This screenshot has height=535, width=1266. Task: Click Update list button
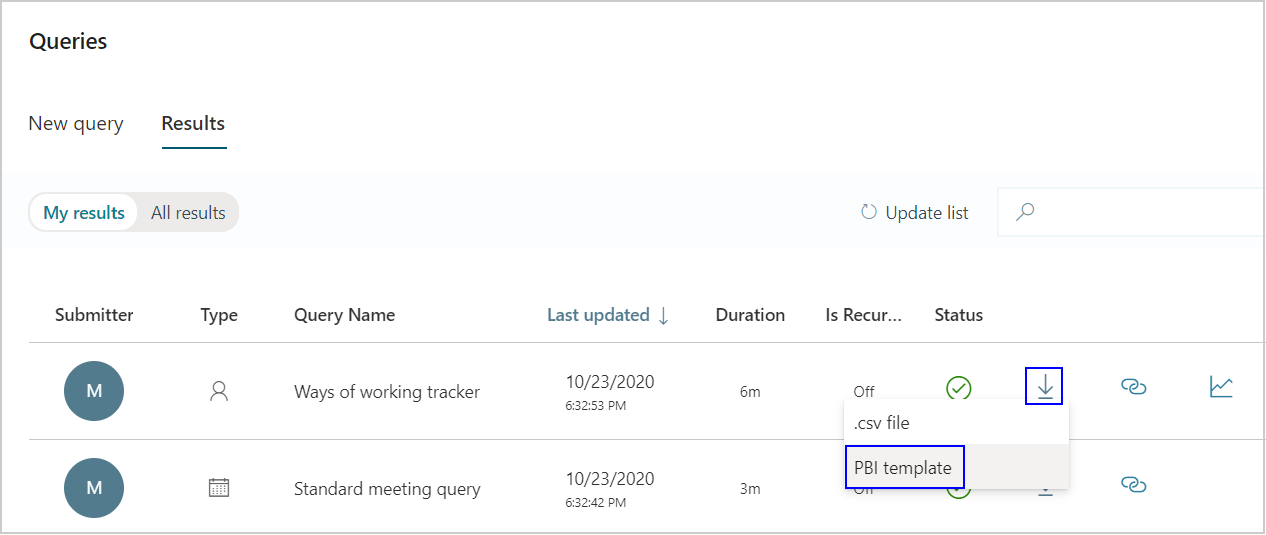(x=915, y=212)
